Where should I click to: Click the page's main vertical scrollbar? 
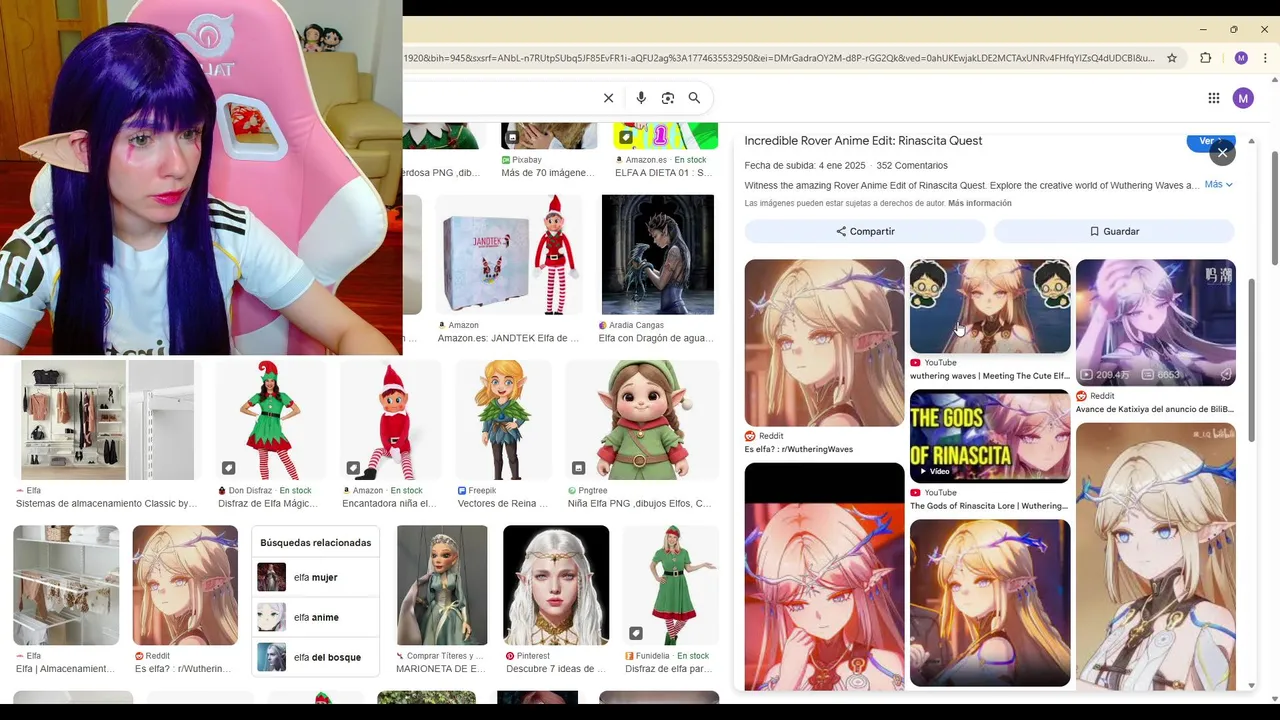(x=1274, y=209)
